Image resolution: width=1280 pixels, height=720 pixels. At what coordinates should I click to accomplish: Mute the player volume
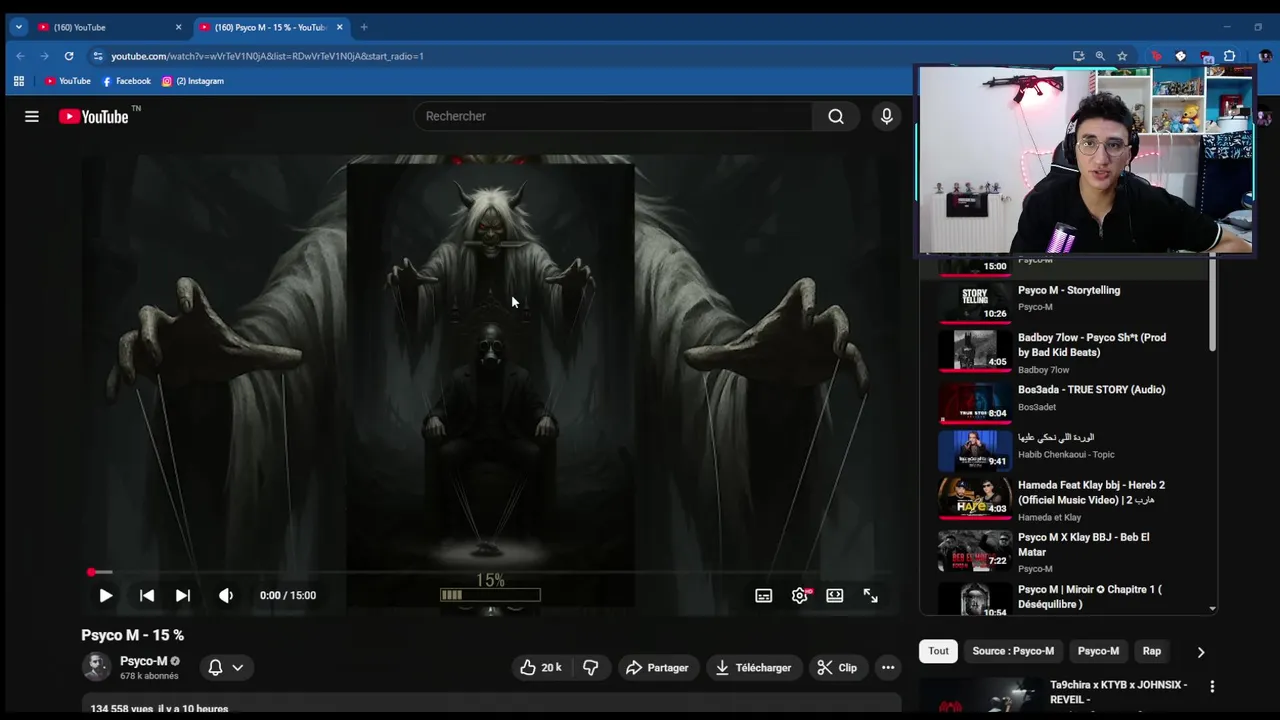(226, 595)
